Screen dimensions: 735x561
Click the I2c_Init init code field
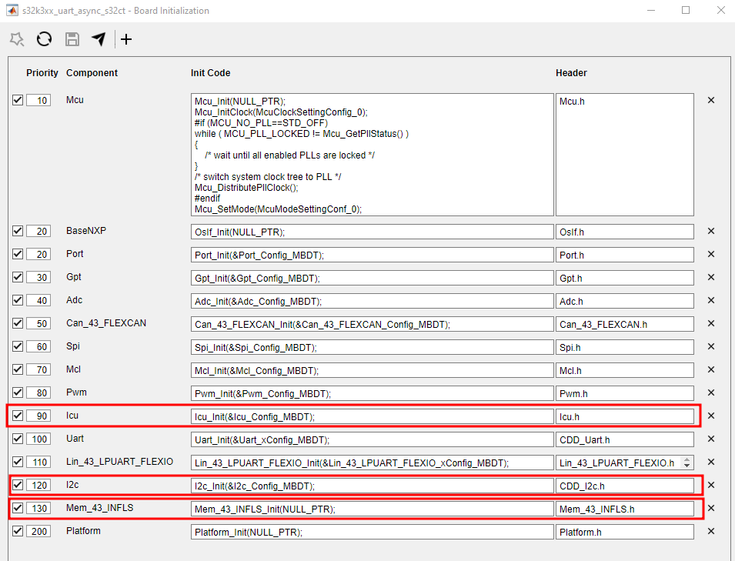[372, 486]
